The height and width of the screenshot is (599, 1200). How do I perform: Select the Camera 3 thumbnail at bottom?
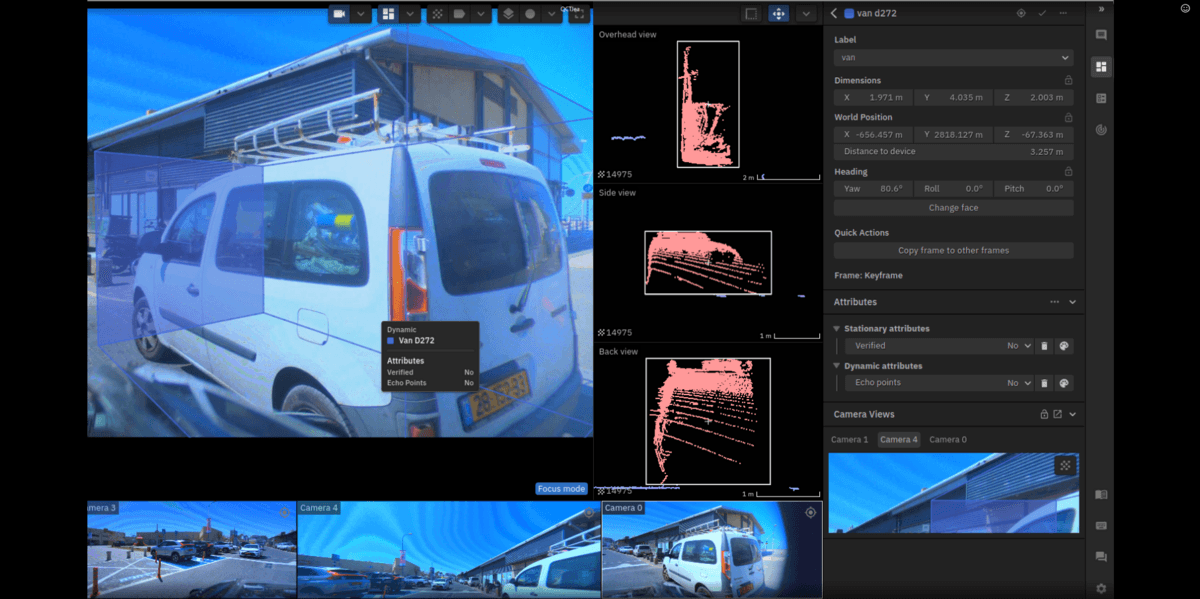(x=192, y=550)
